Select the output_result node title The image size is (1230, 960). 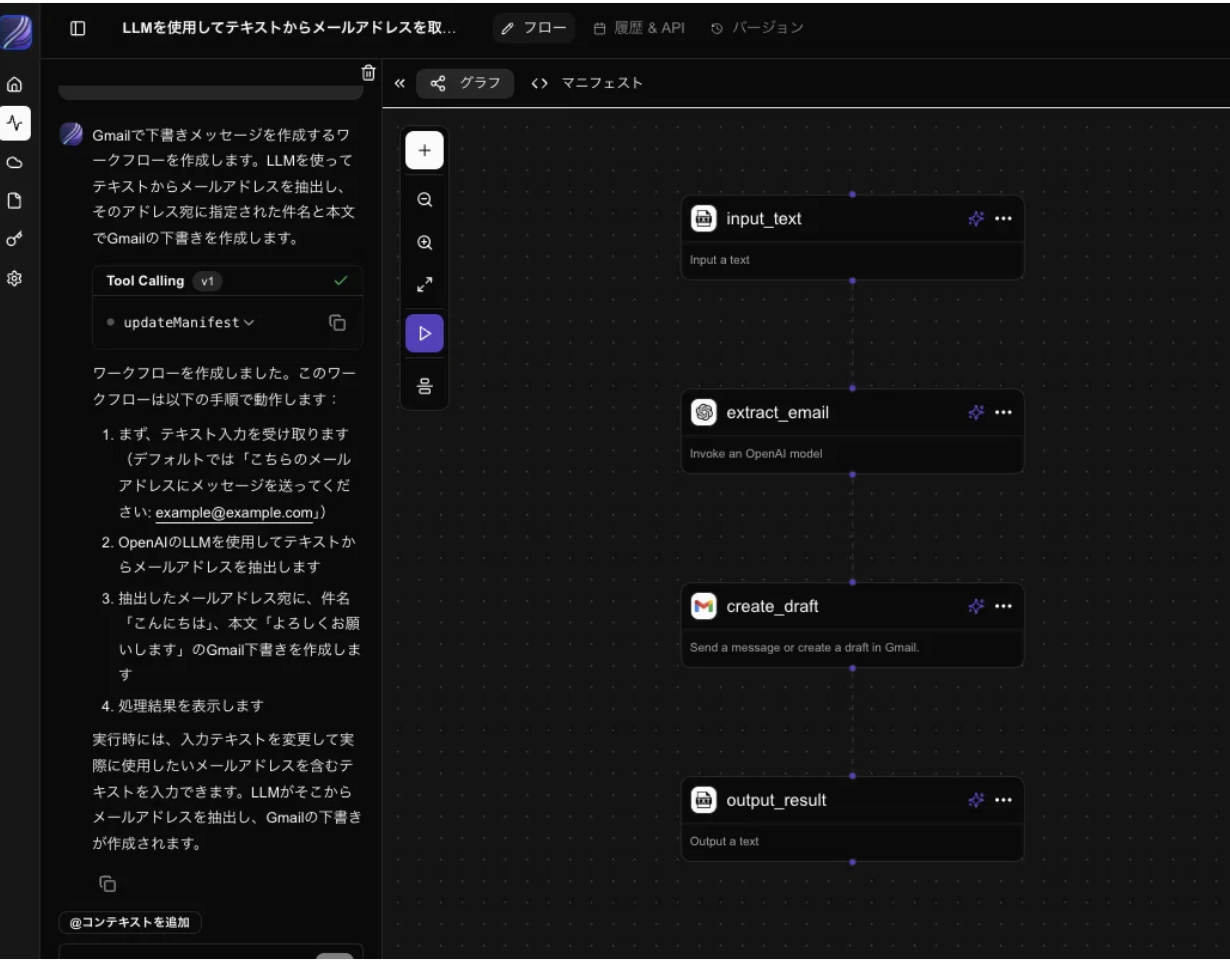[x=776, y=800]
